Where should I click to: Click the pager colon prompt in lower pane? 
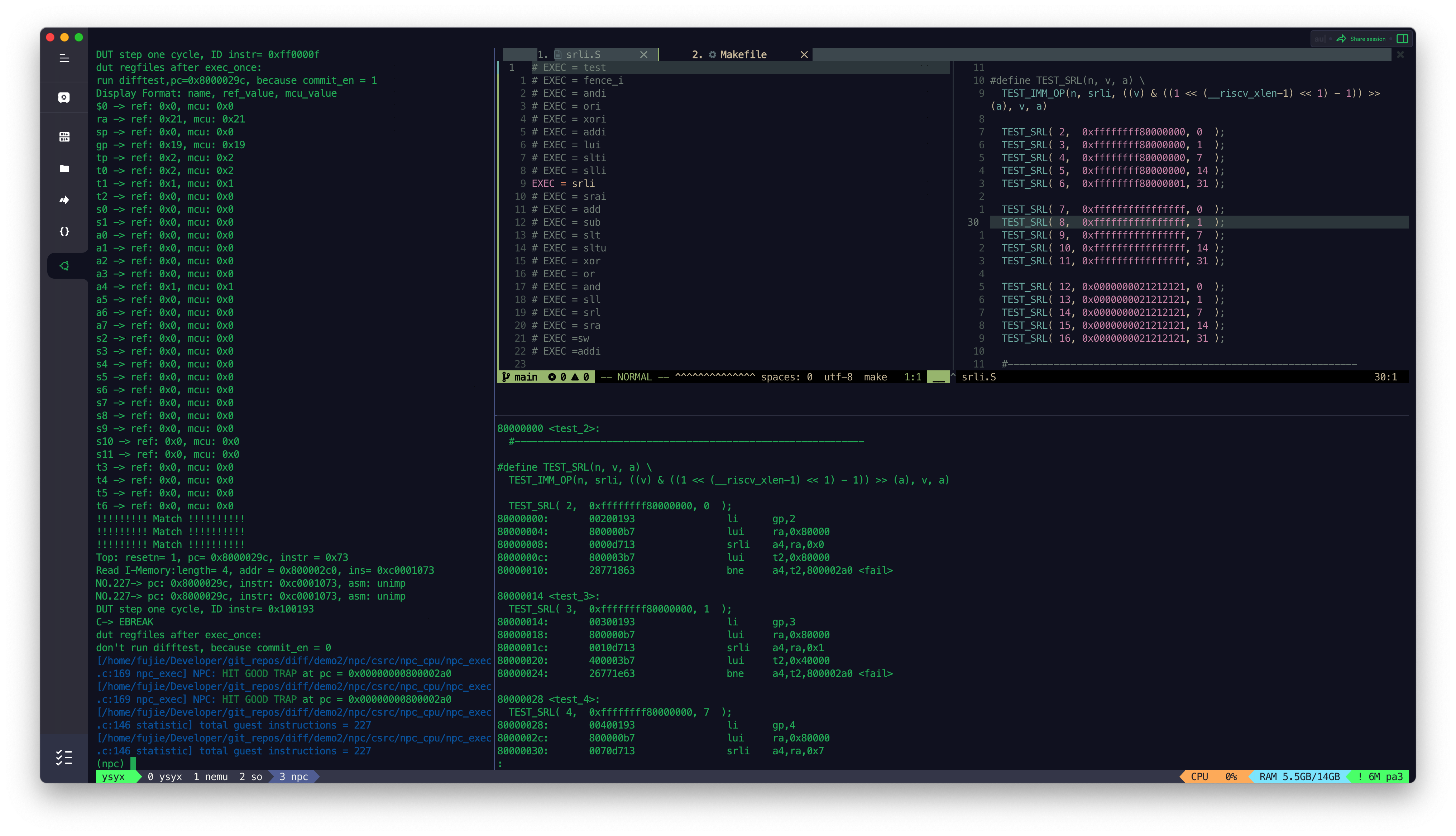coord(500,764)
